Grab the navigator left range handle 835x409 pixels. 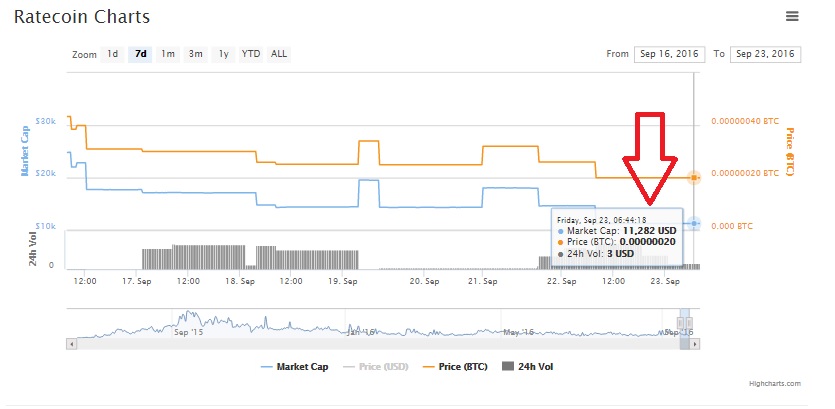point(680,323)
